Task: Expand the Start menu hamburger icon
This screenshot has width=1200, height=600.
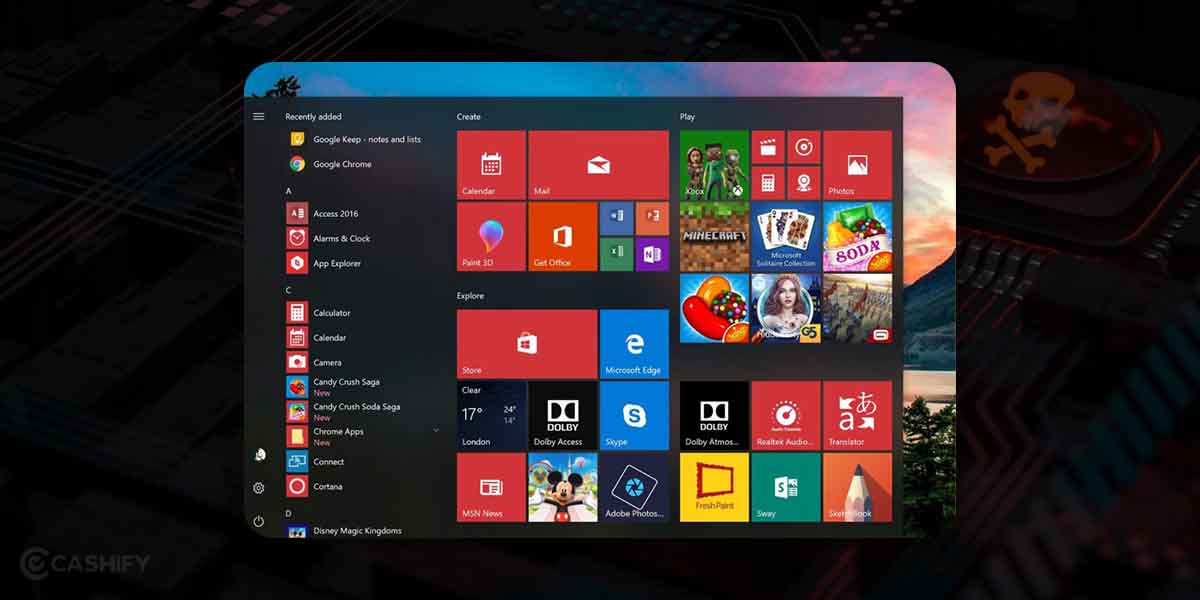Action: tap(258, 115)
